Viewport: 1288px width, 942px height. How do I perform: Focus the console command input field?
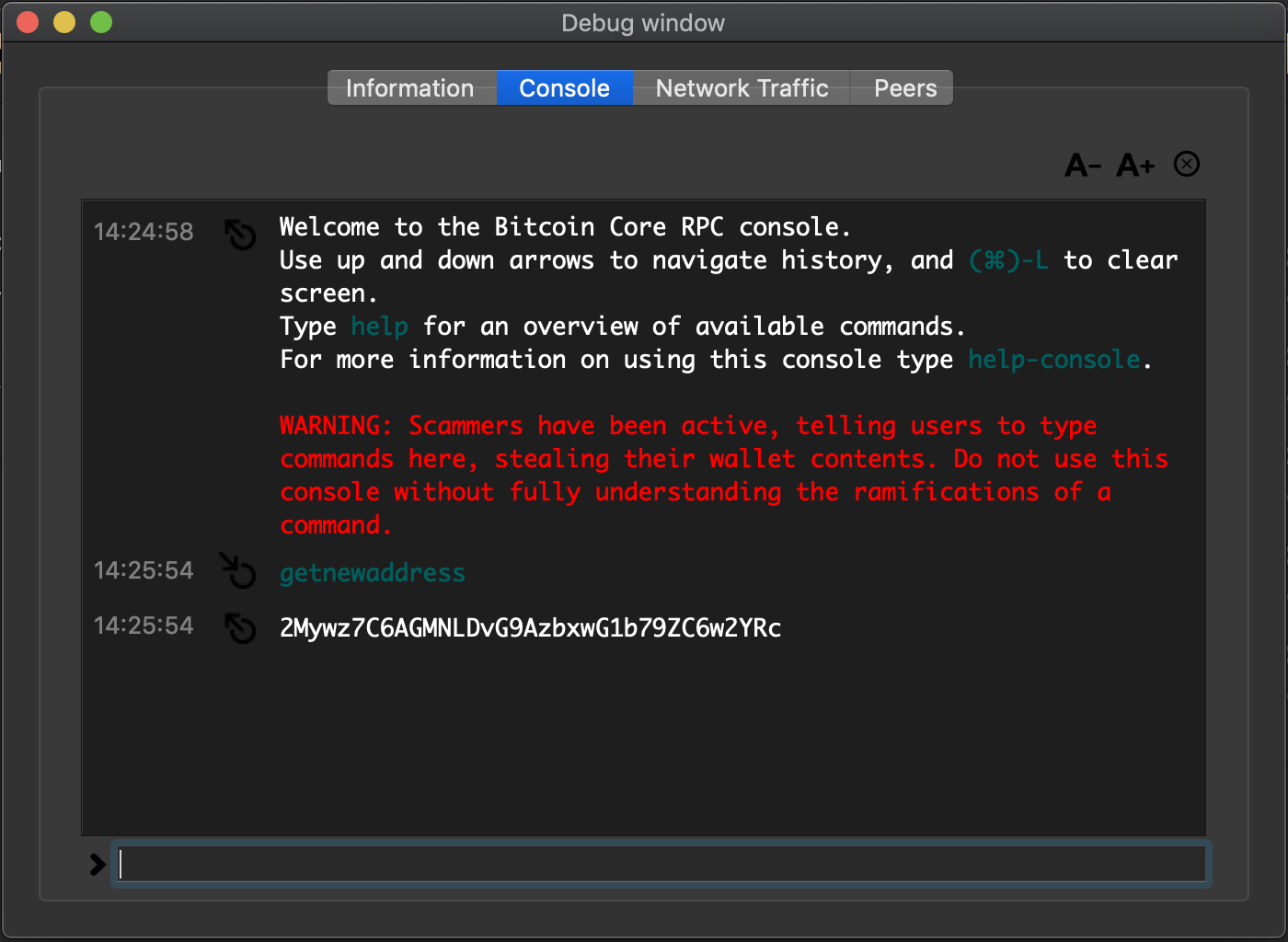[661, 864]
